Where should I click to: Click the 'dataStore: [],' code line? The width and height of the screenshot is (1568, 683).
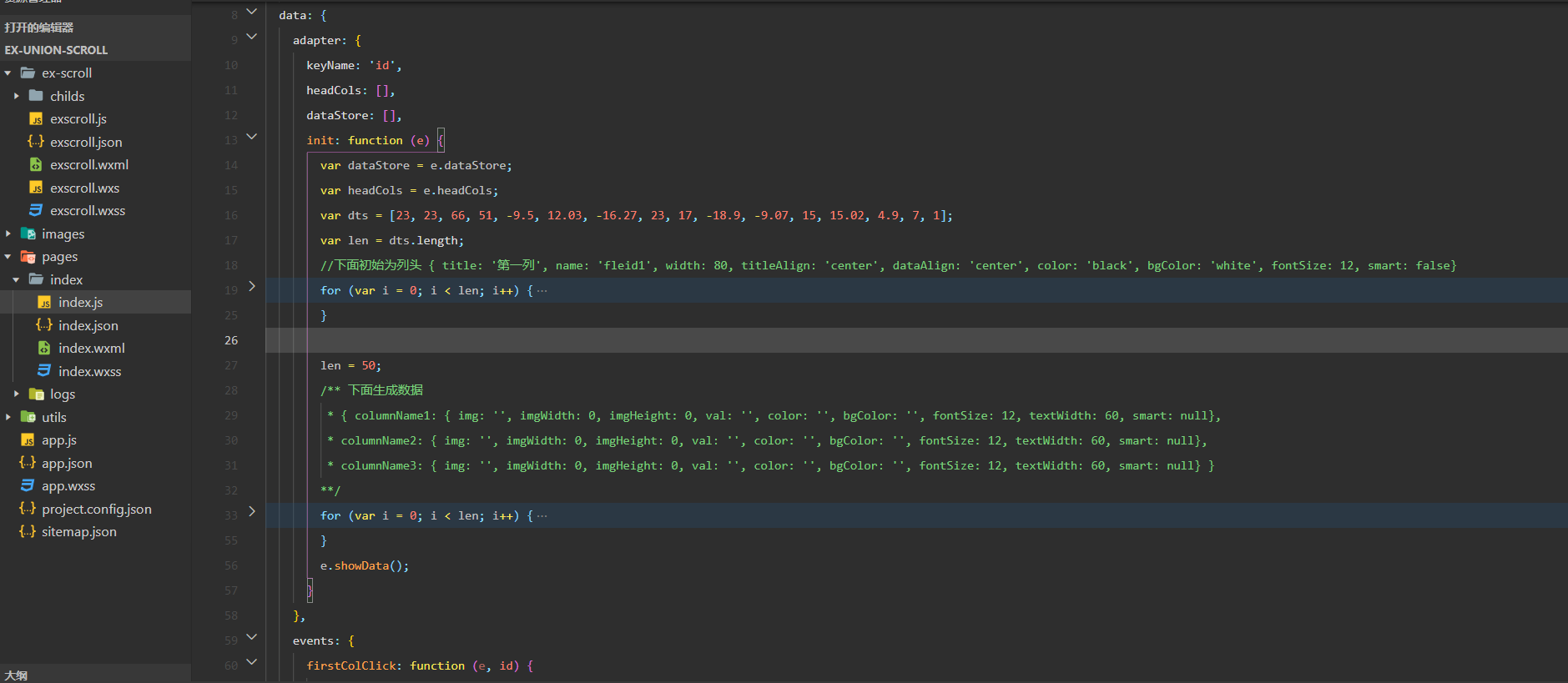(354, 115)
